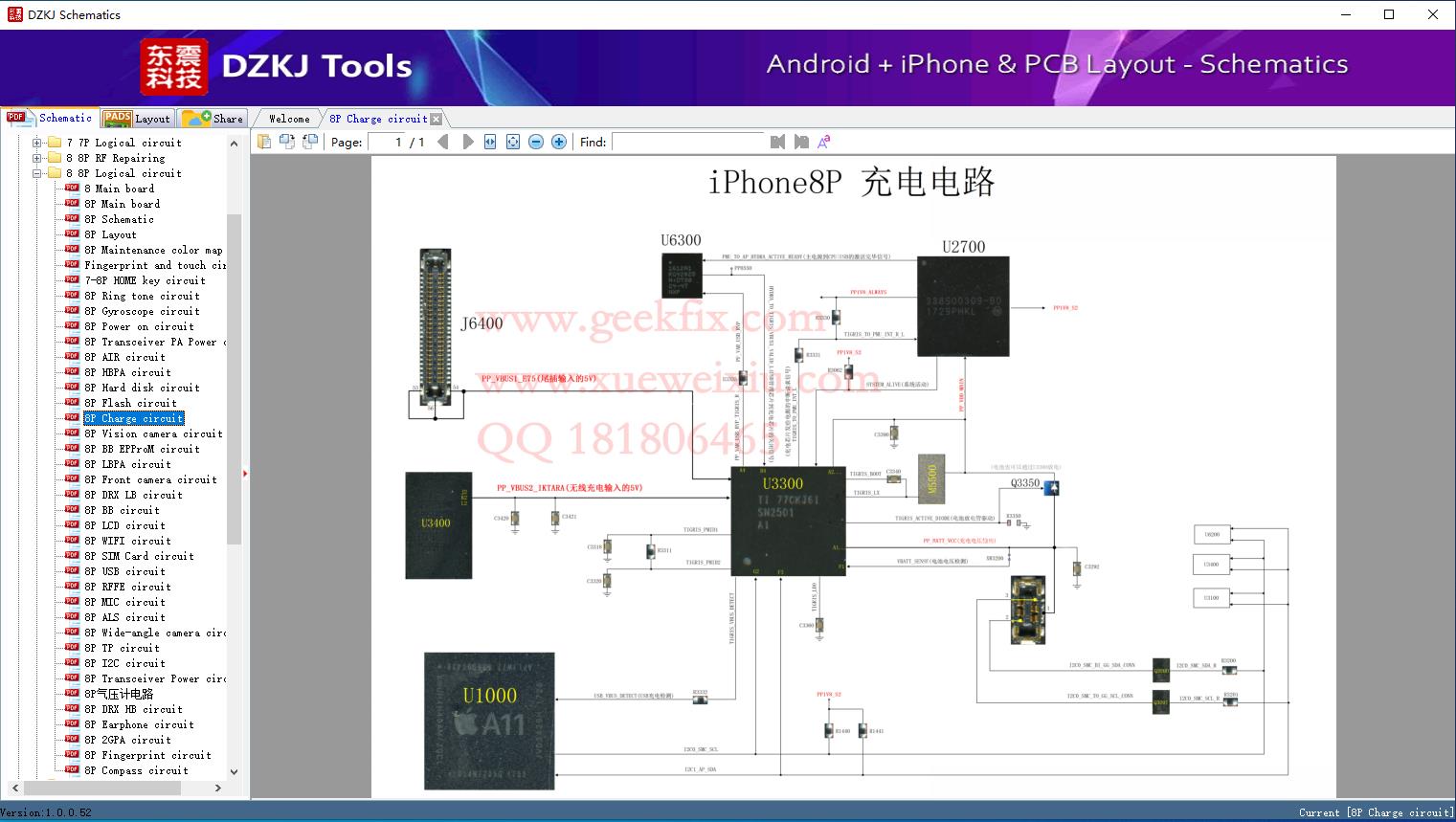Viewport: 1456px width, 822px height.
Task: Click the find previous icon
Action: coord(777,142)
